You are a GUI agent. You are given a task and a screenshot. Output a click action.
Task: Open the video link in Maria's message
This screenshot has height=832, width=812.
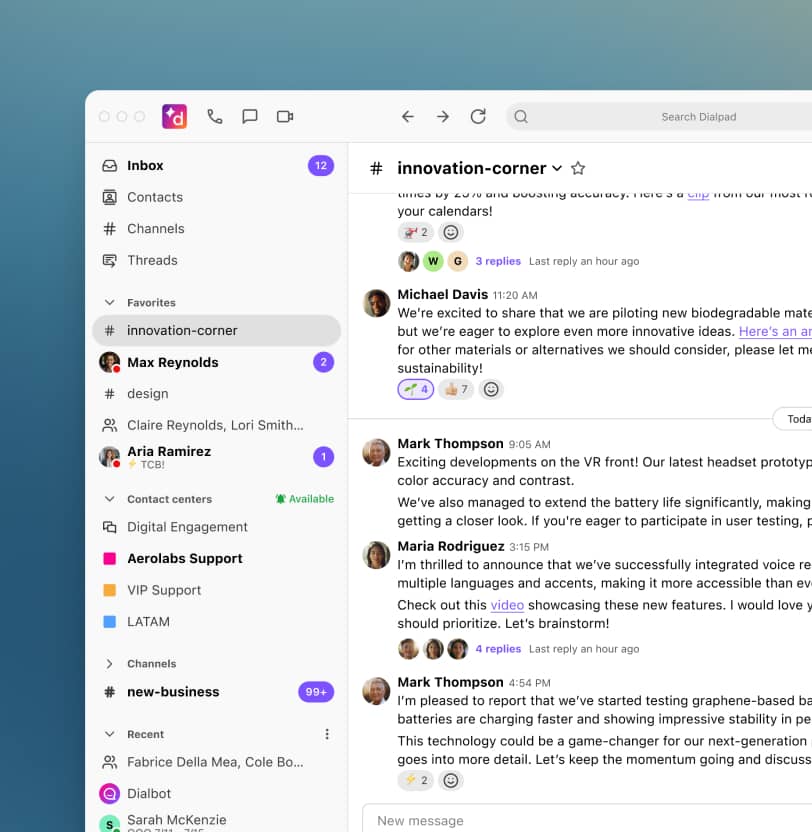[507, 605]
